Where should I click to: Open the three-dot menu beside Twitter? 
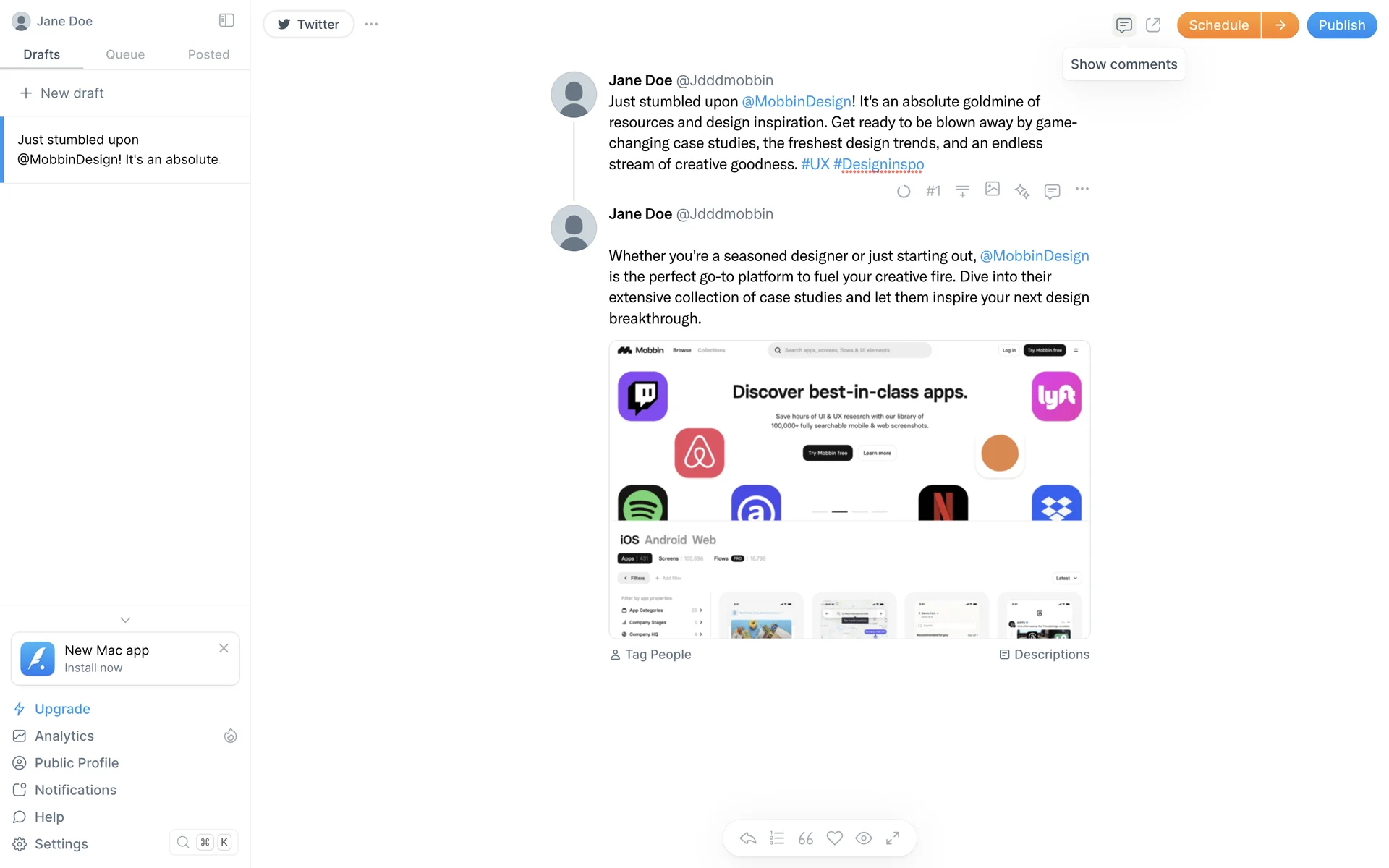click(x=371, y=25)
